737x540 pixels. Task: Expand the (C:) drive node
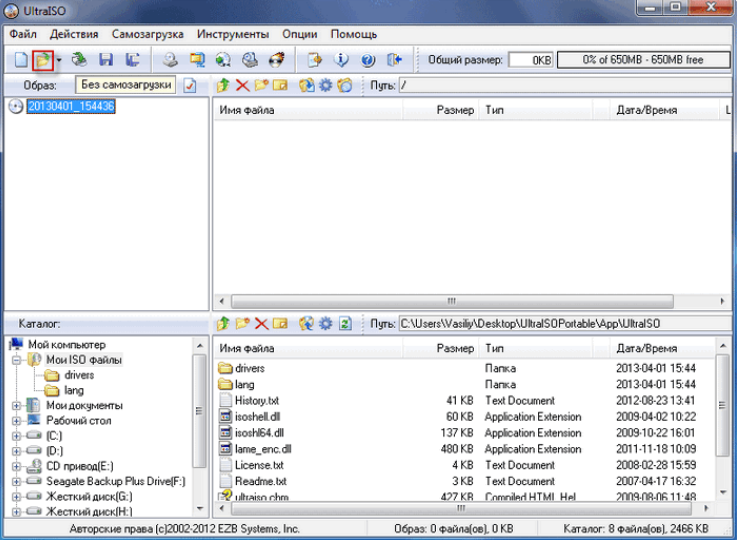pos(16,436)
